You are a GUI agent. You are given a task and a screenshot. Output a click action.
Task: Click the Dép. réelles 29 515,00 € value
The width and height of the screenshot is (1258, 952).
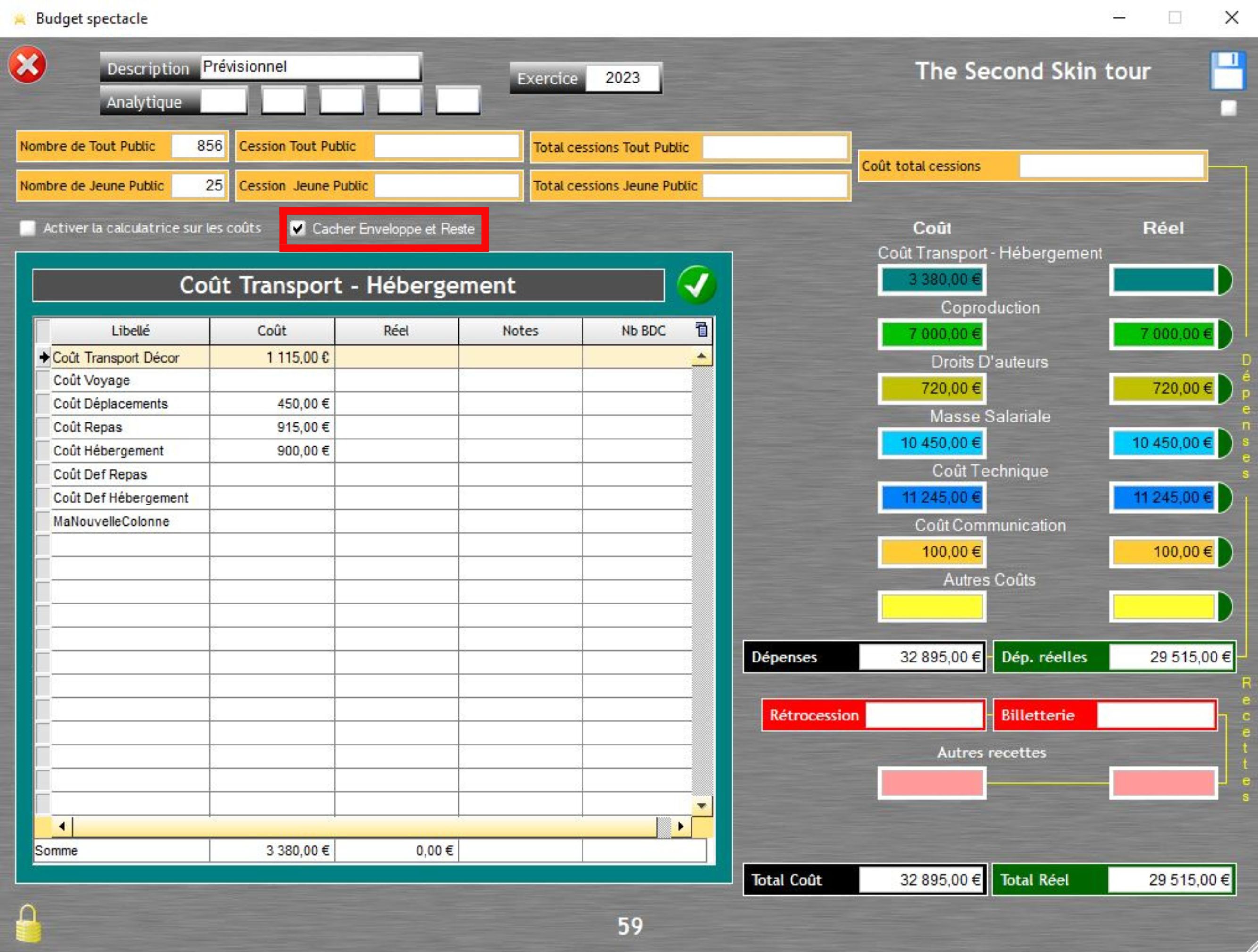point(1171,657)
